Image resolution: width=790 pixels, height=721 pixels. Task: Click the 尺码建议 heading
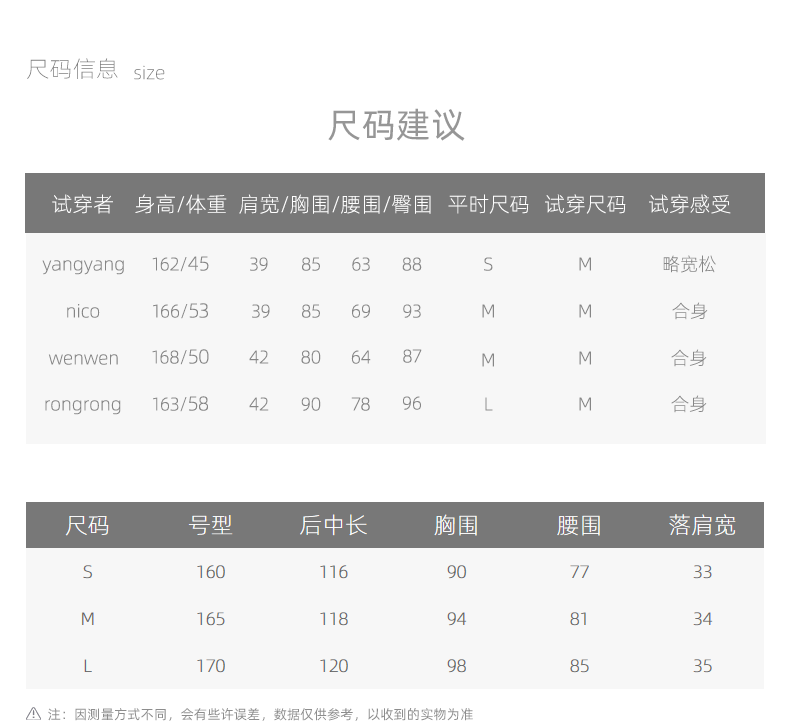tap(396, 127)
